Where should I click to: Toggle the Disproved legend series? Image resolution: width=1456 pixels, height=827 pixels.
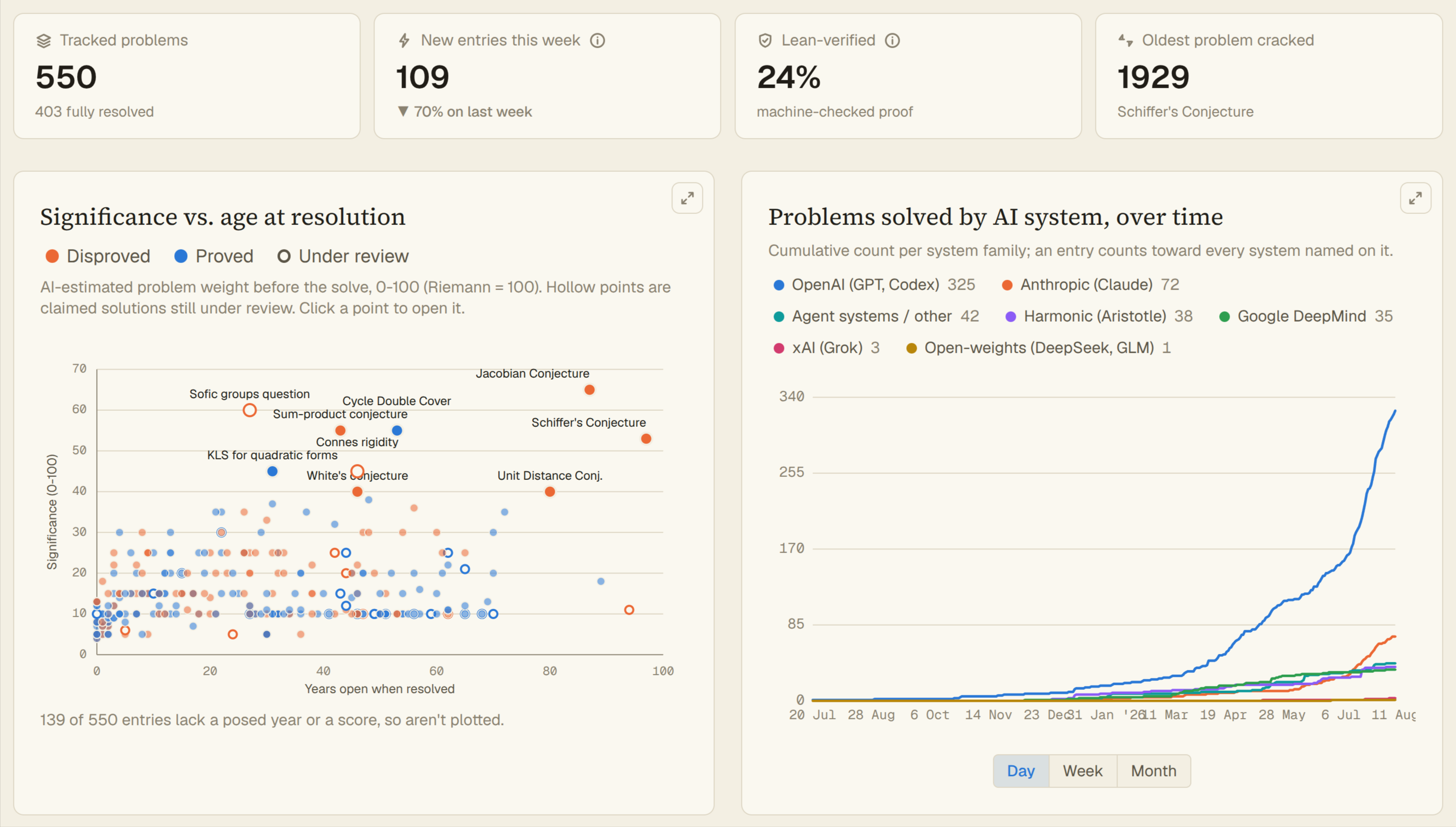coord(98,256)
